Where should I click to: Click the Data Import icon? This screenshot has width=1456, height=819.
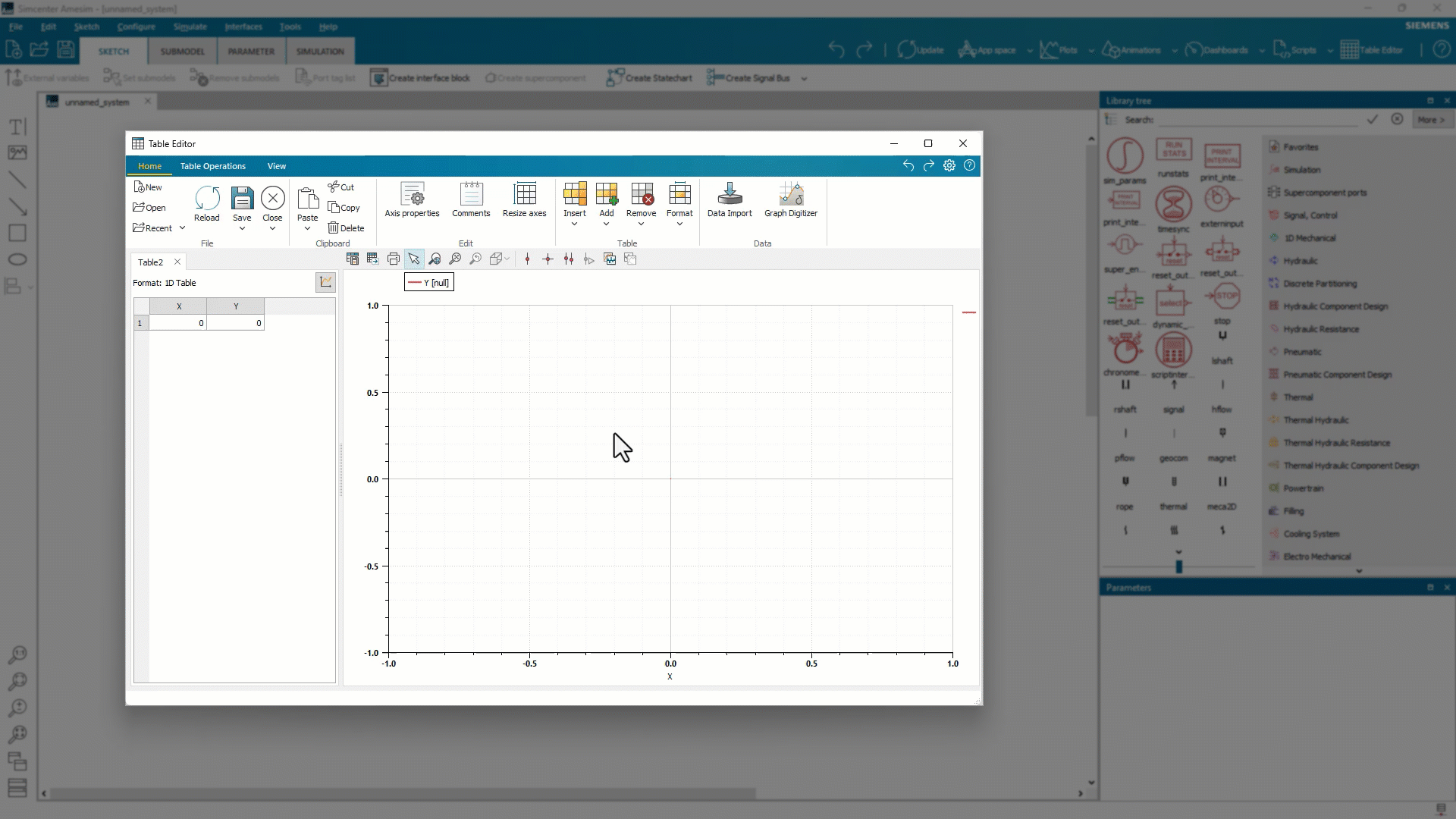[729, 200]
